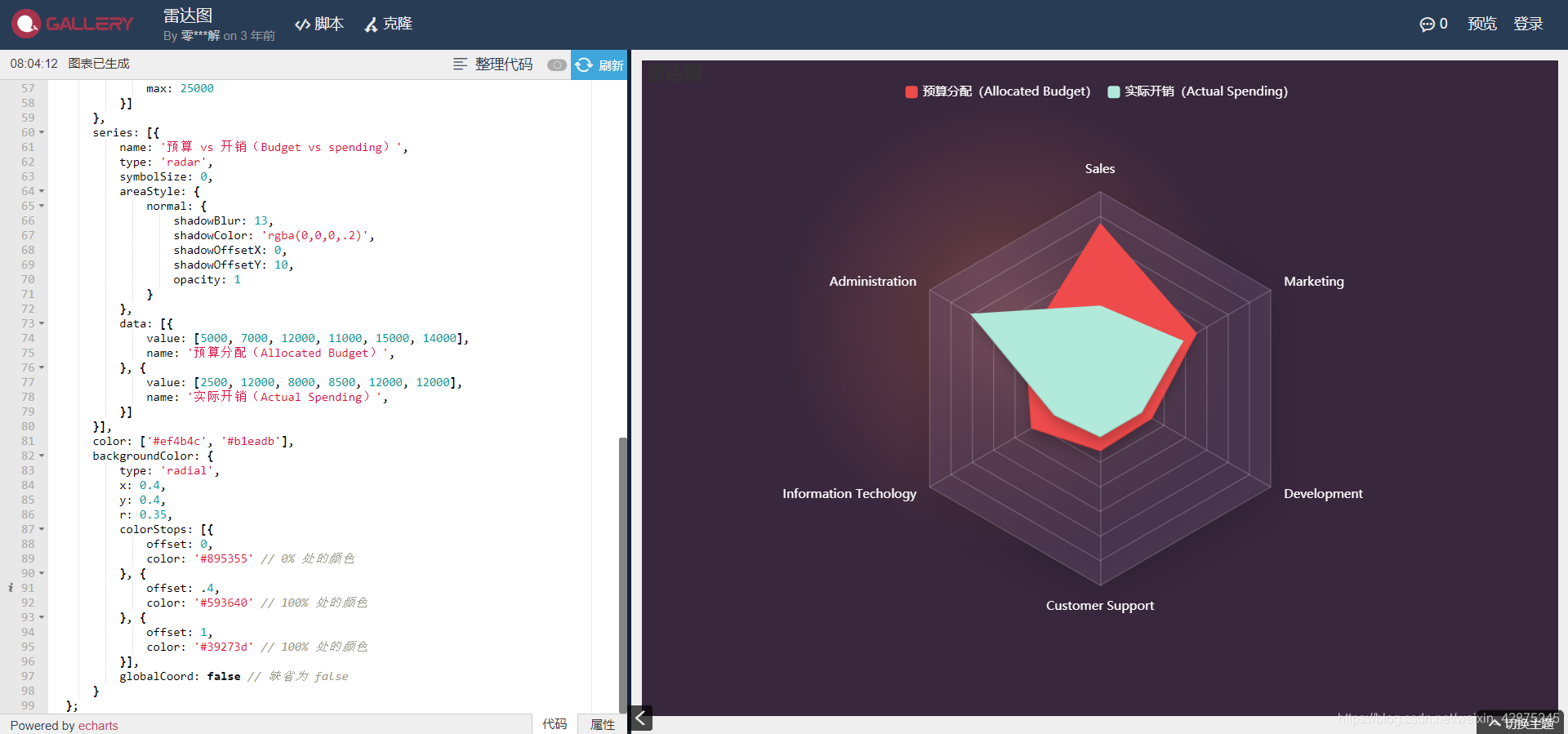Collapse code fold arrow at line 87
The height and width of the screenshot is (734, 1568).
(42, 529)
